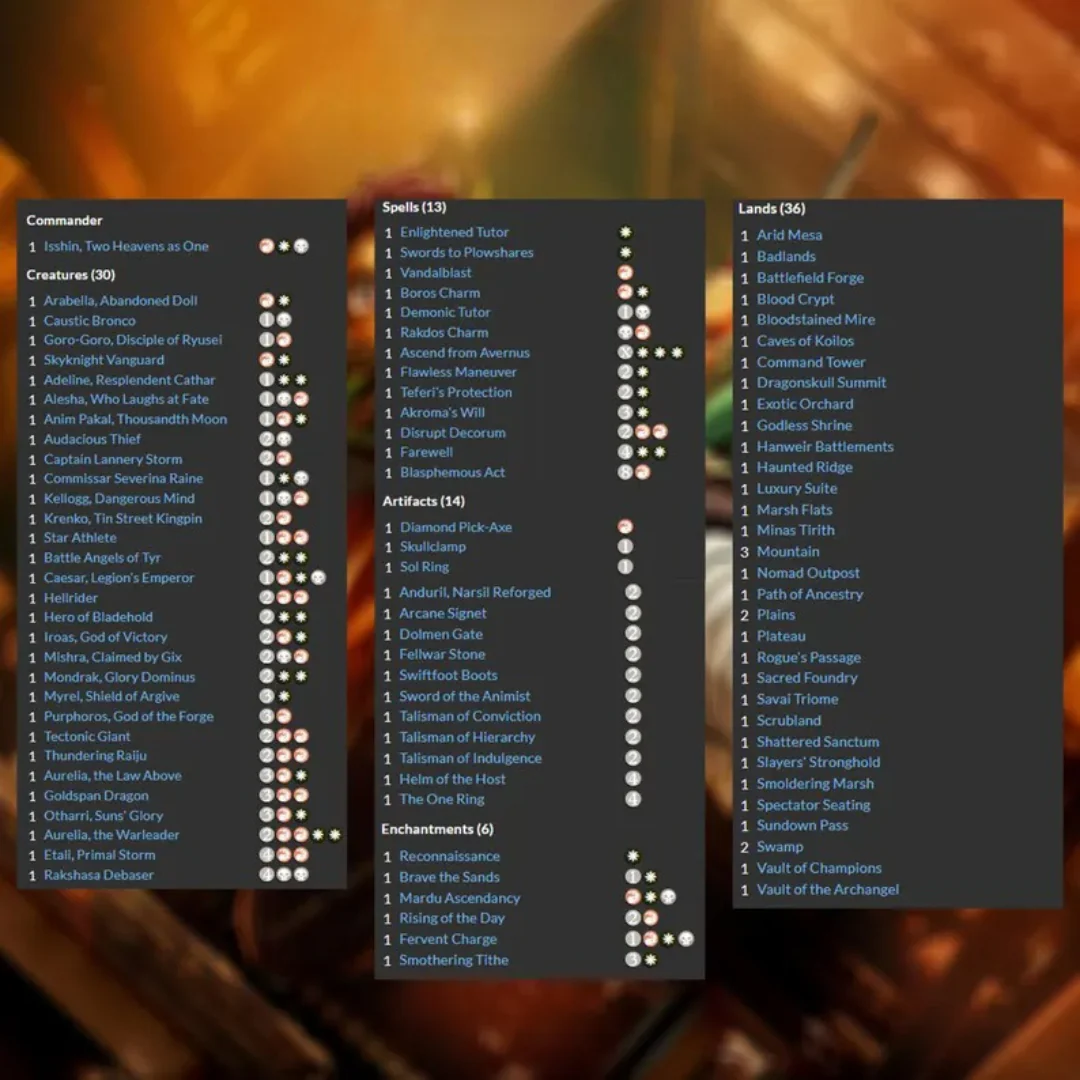Click black mana symbol beside Isshin commander
The height and width of the screenshot is (1080, 1080).
(301, 246)
